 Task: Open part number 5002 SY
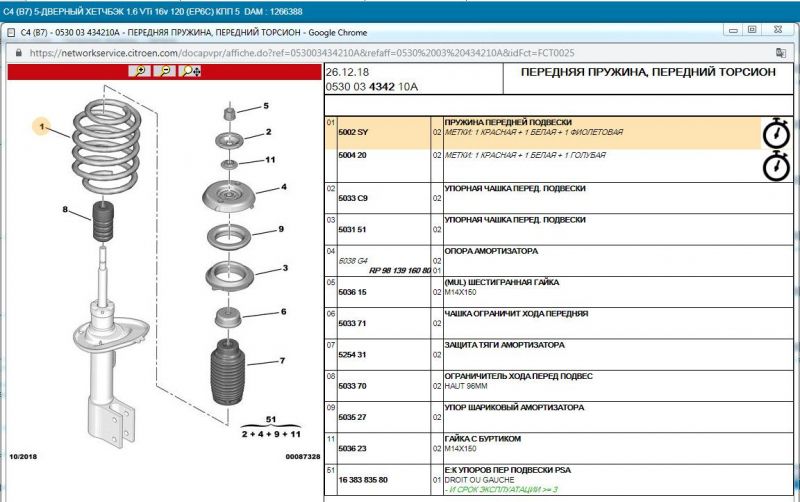[x=353, y=132]
